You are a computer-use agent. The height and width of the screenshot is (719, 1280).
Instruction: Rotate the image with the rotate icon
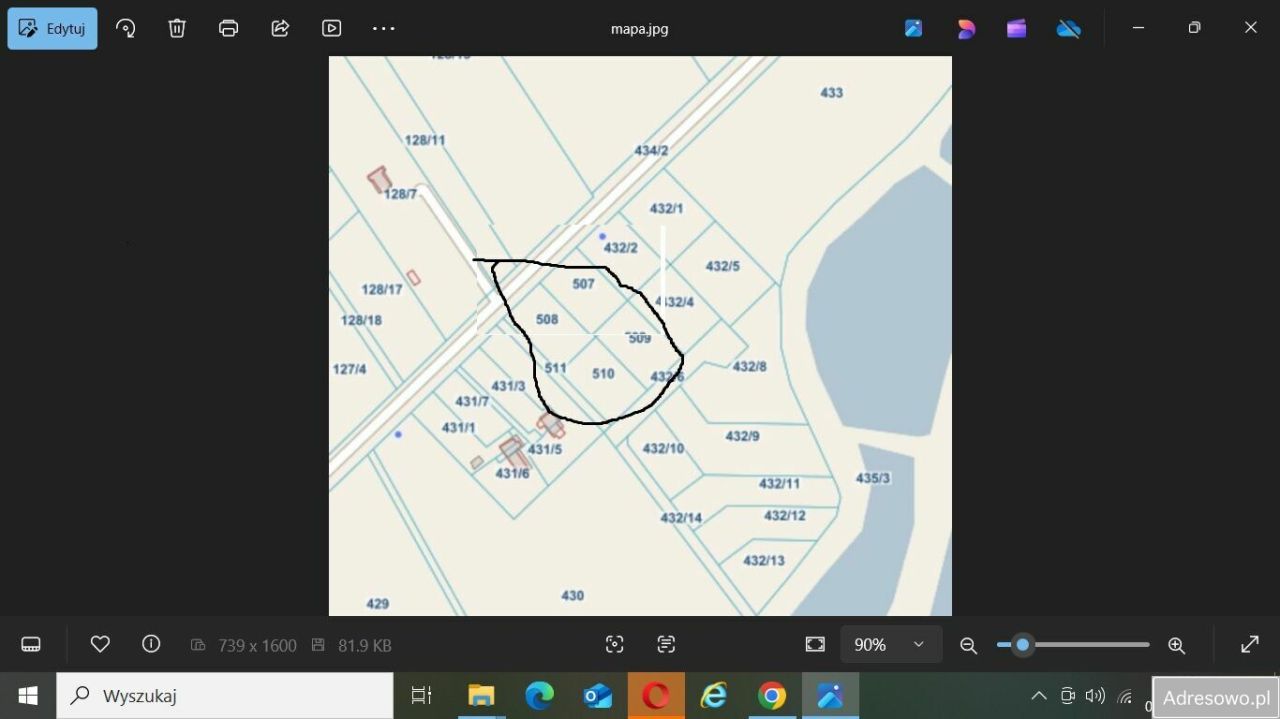126,28
